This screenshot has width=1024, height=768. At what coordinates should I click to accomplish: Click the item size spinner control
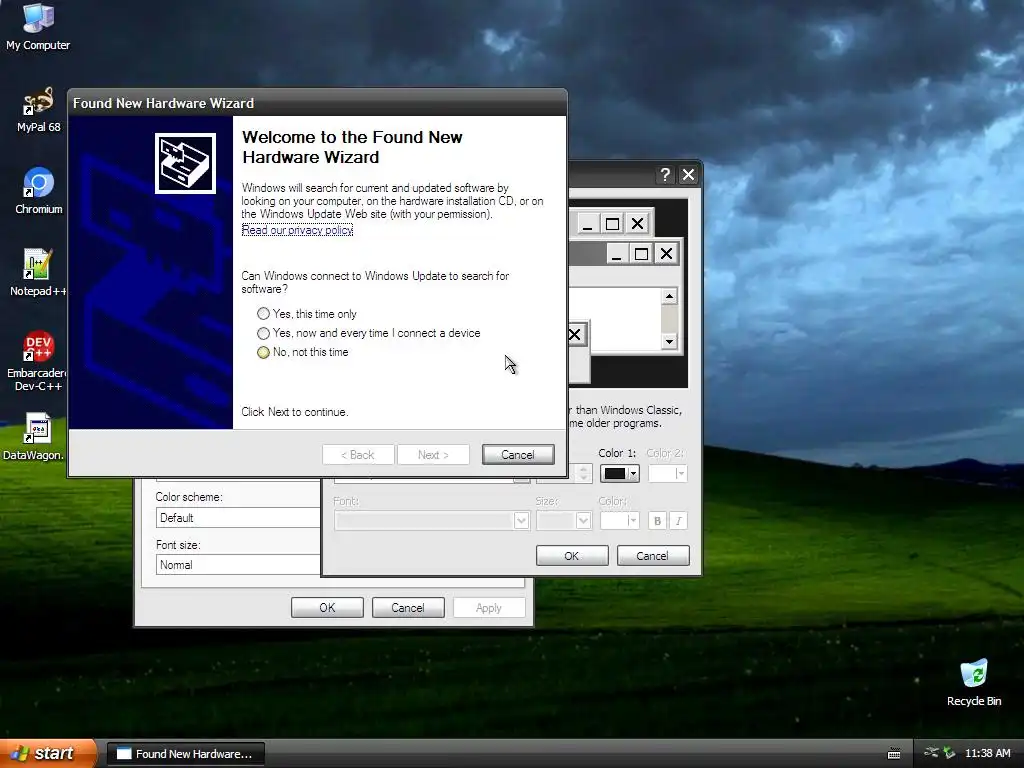tap(584, 473)
